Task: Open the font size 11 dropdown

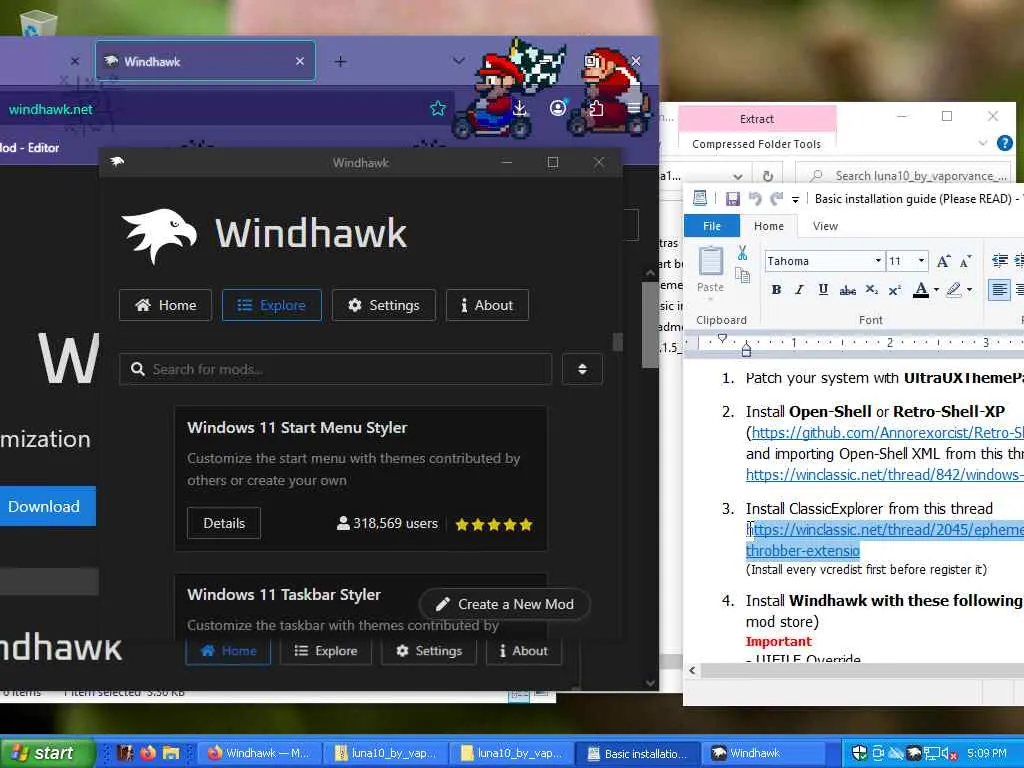Action: tap(921, 261)
